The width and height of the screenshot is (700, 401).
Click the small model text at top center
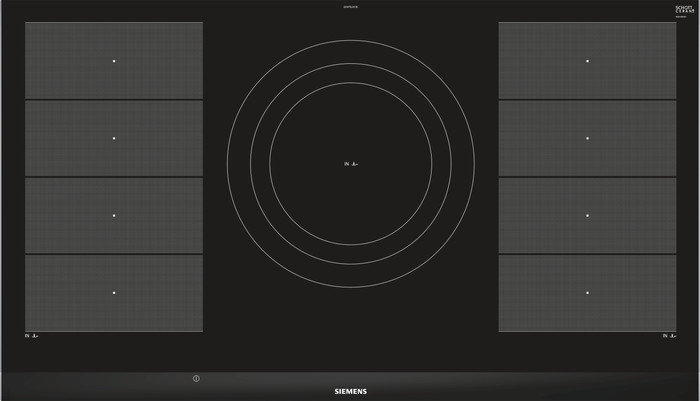point(350,7)
